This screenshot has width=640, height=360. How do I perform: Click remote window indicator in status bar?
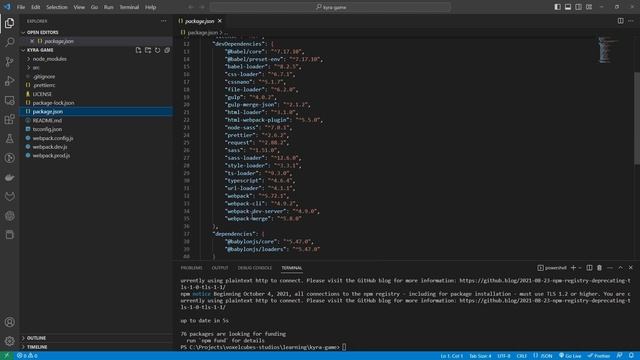pos(7,356)
